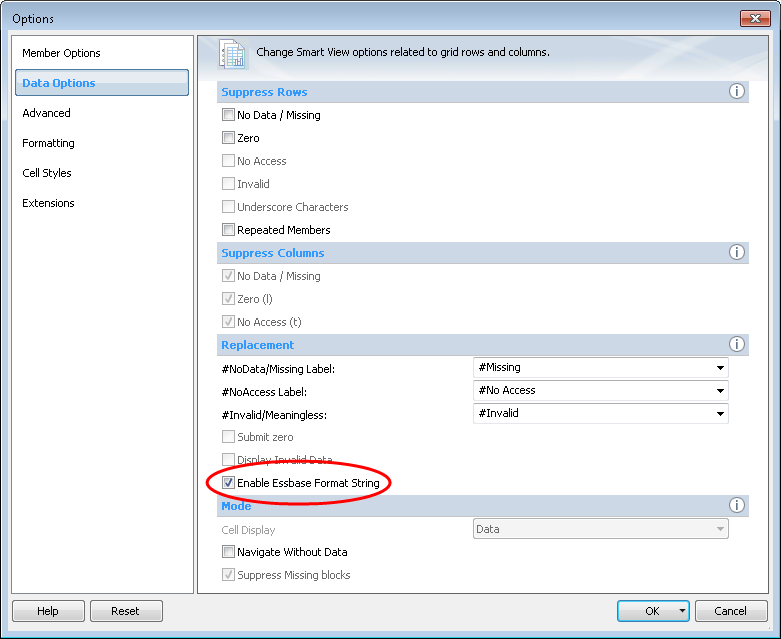Click the Cancel button
Screen dimensions: 781x639
coord(731,611)
